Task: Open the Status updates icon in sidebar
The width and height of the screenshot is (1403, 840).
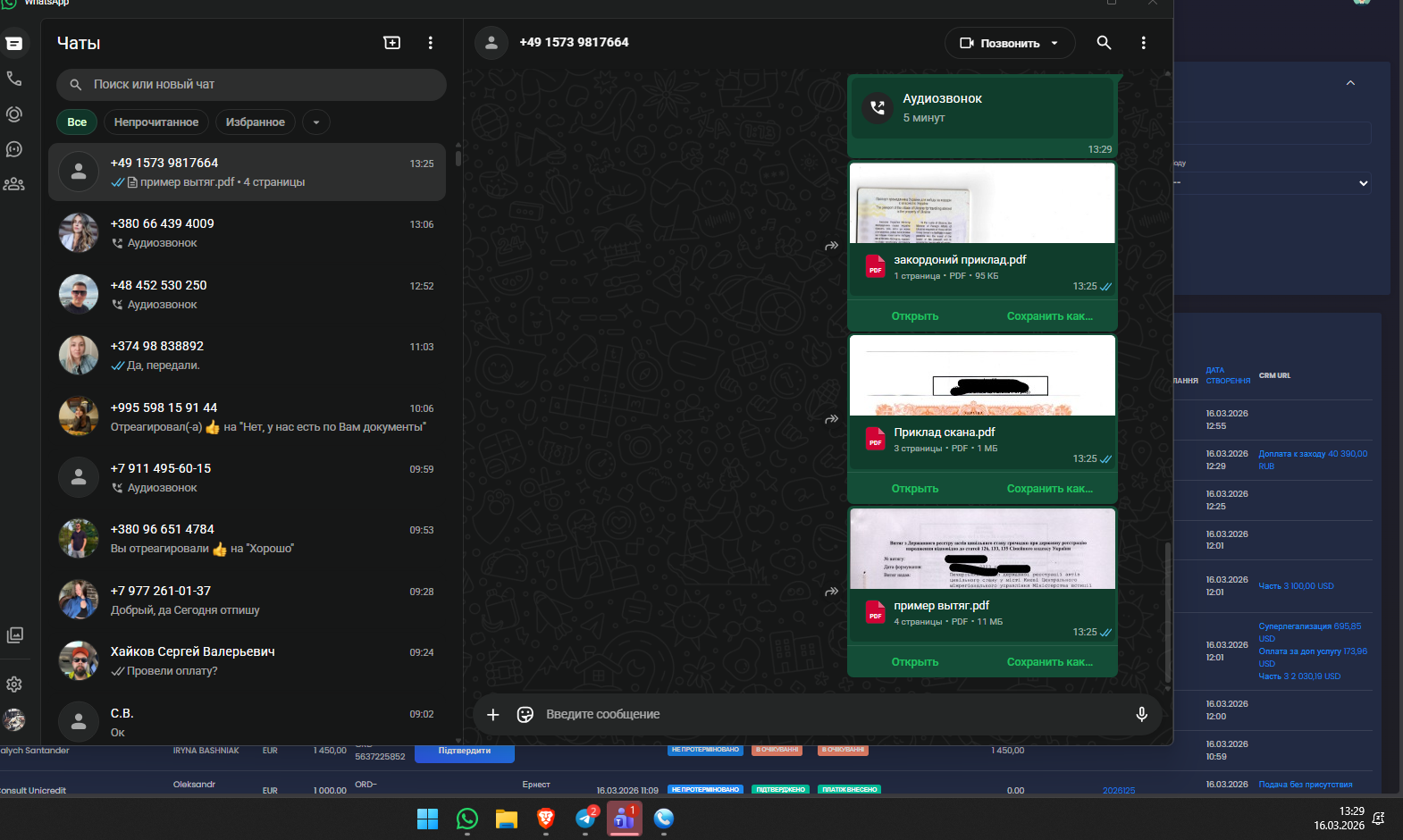Action: (x=14, y=114)
